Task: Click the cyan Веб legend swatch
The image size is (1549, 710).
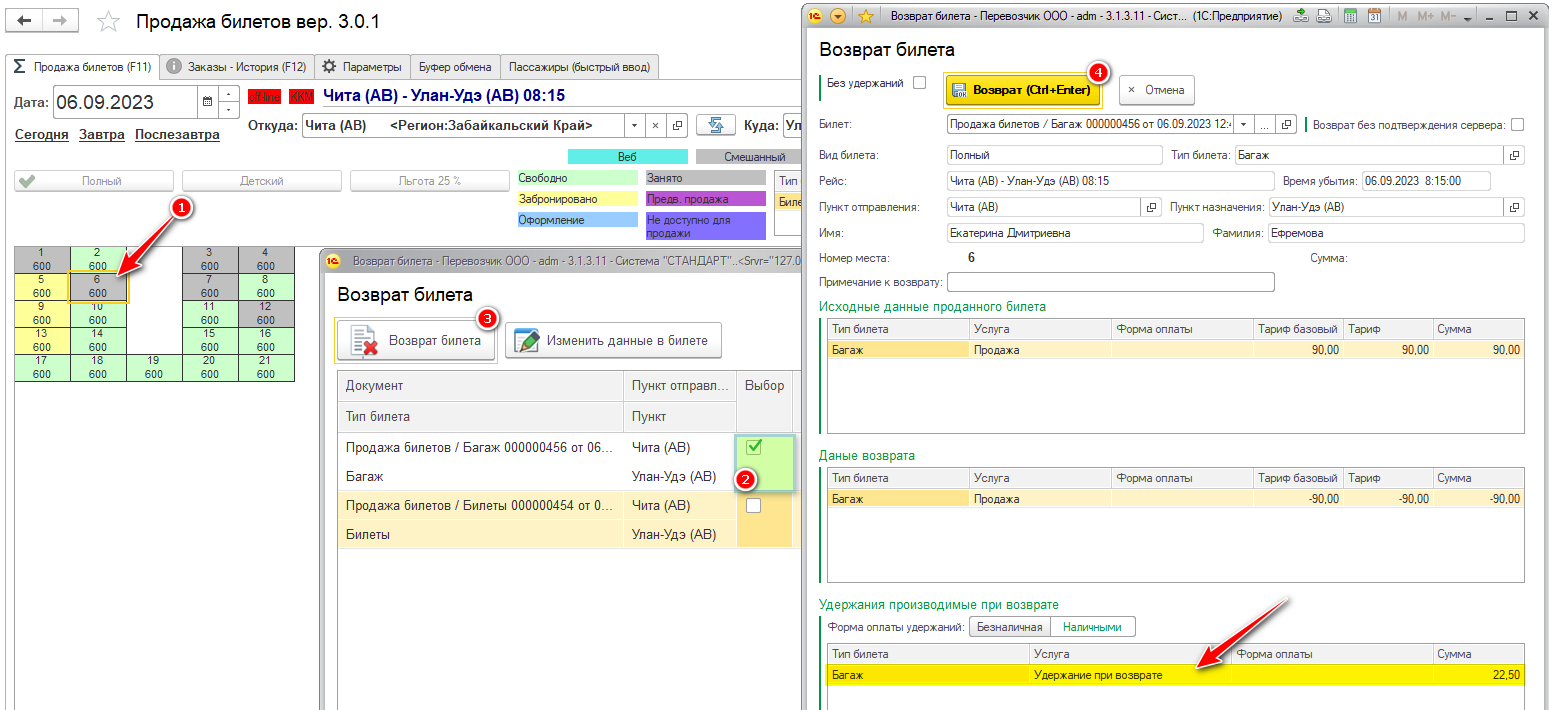Action: 627,156
